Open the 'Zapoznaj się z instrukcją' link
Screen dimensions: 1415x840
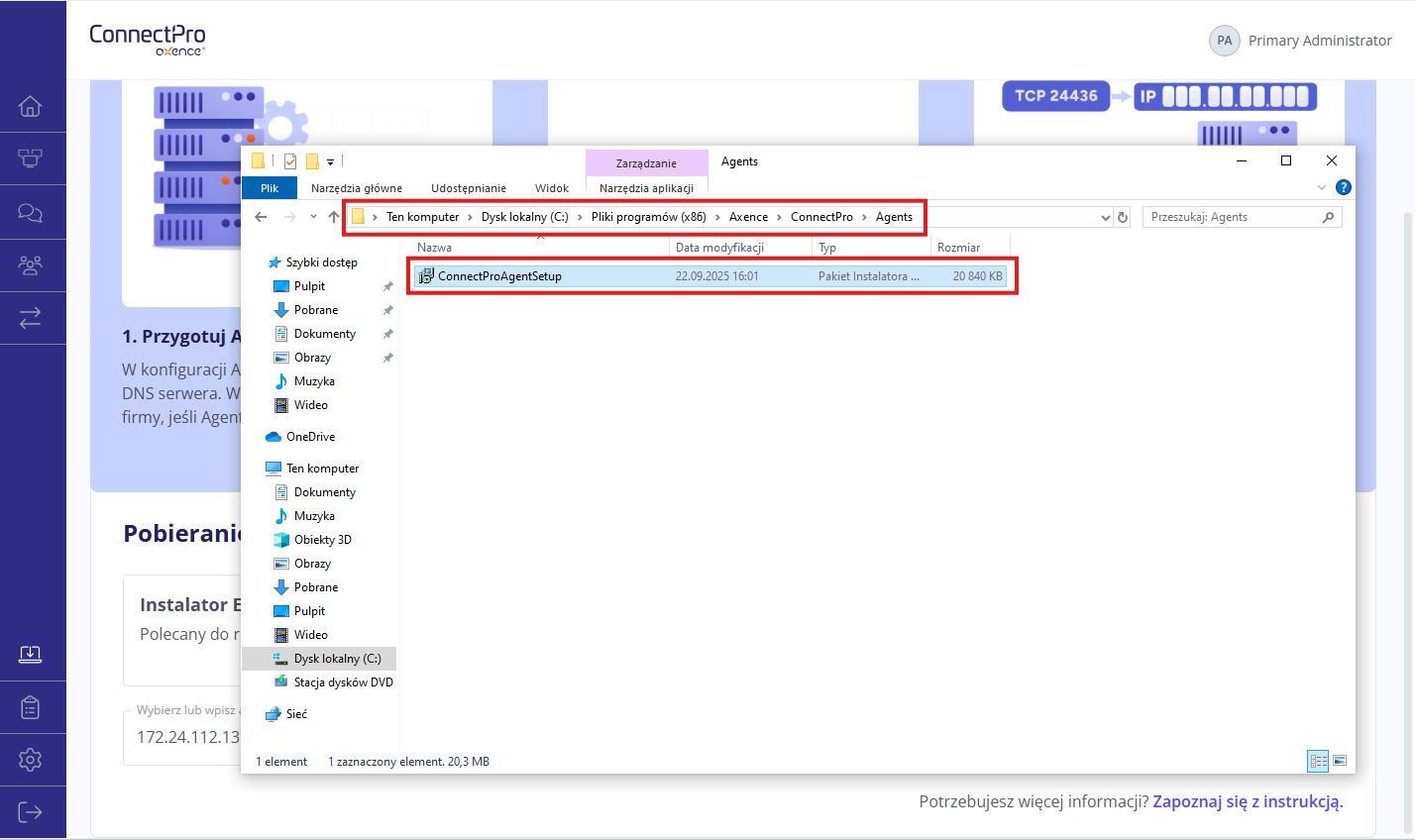click(1247, 801)
